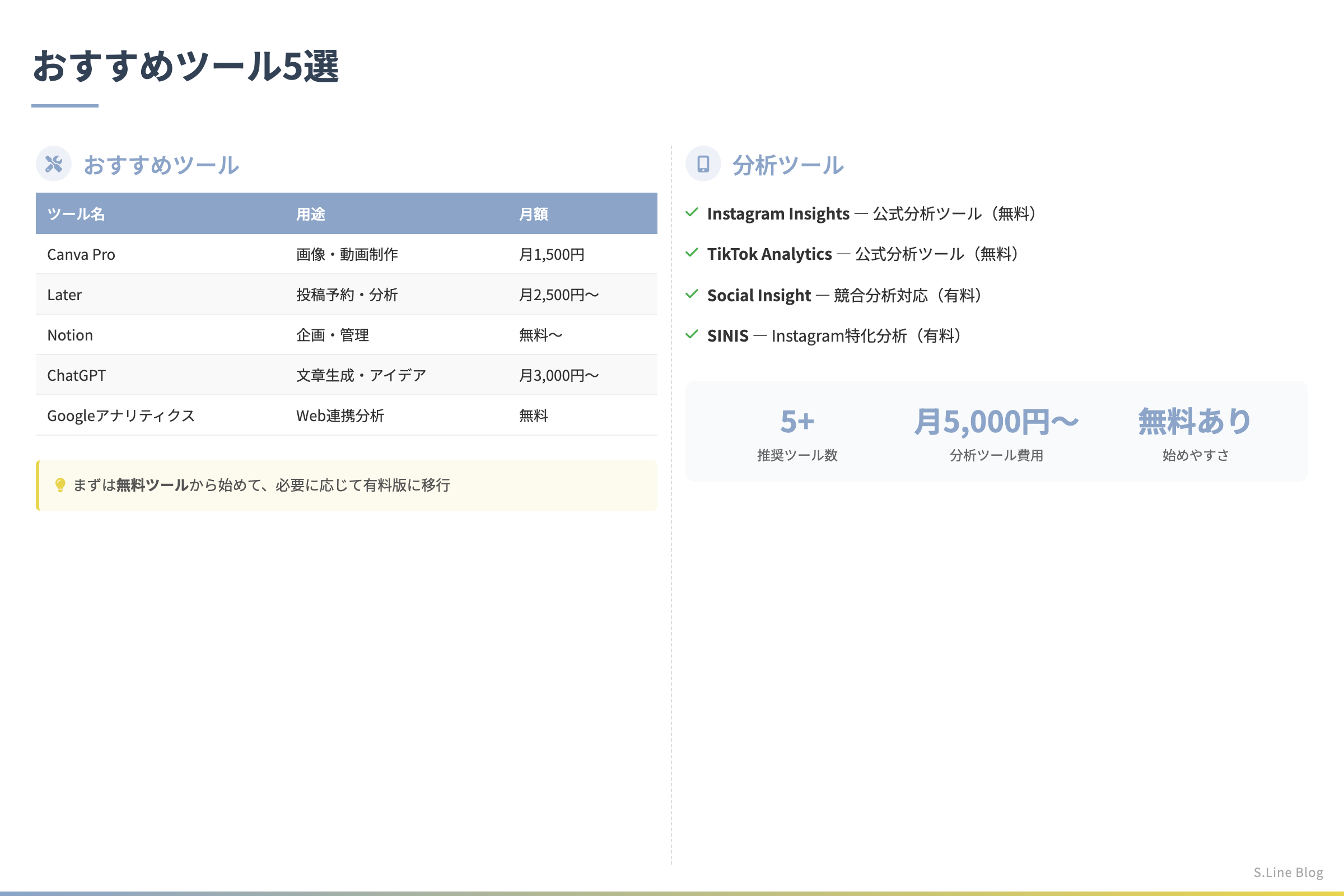The image size is (1344, 896).
Task: Click the checkmark next to Social Insight
Action: click(x=692, y=295)
